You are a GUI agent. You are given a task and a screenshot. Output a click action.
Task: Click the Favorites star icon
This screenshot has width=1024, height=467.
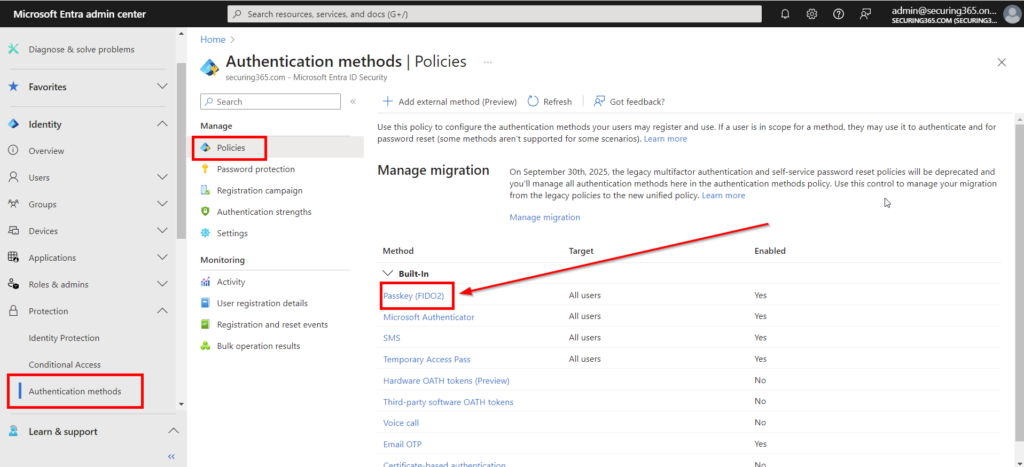coord(13,87)
